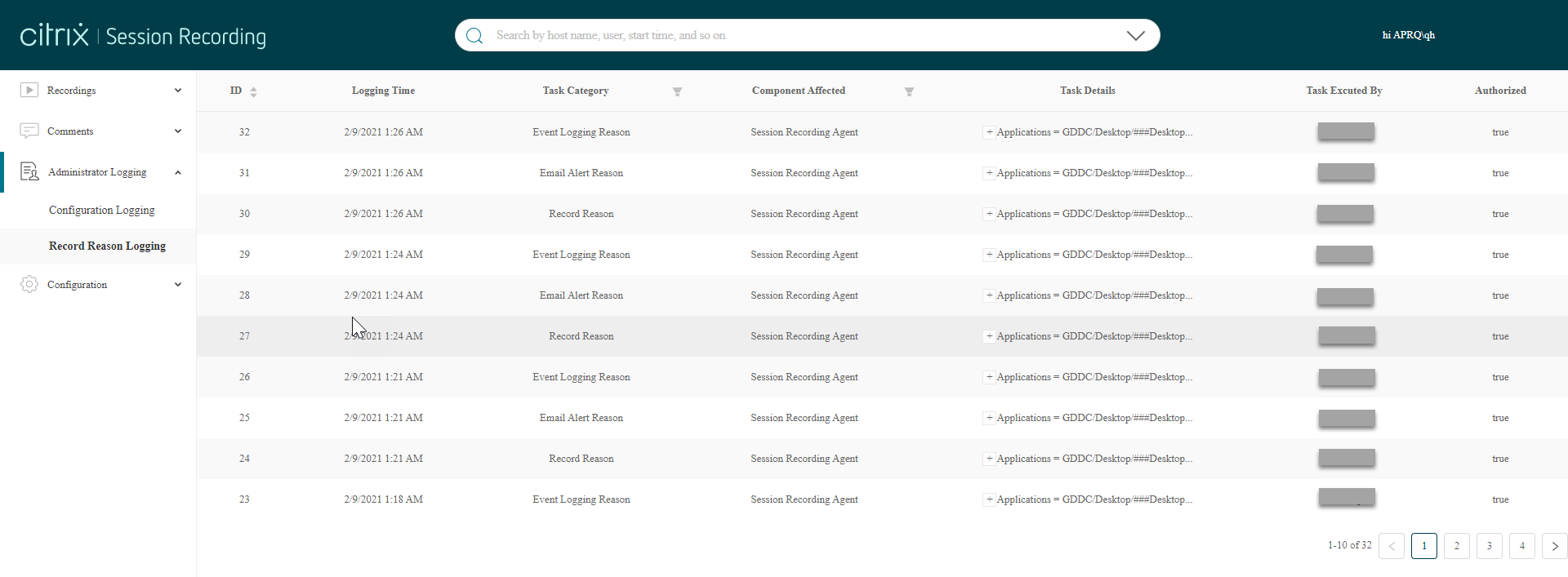Go to page 2 of results
This screenshot has height=577, width=1568.
pyautogui.click(x=1456, y=546)
